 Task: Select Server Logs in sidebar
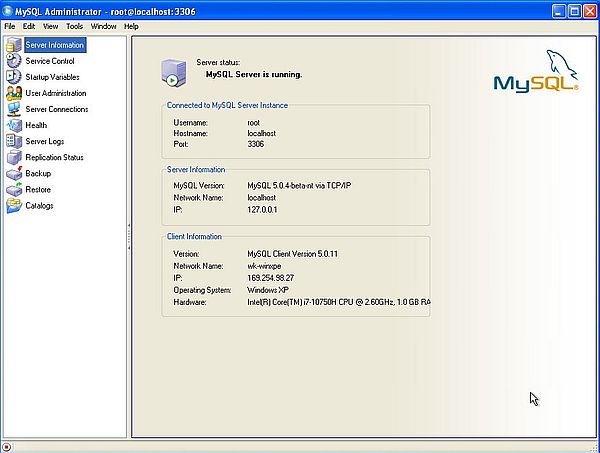pos(45,141)
